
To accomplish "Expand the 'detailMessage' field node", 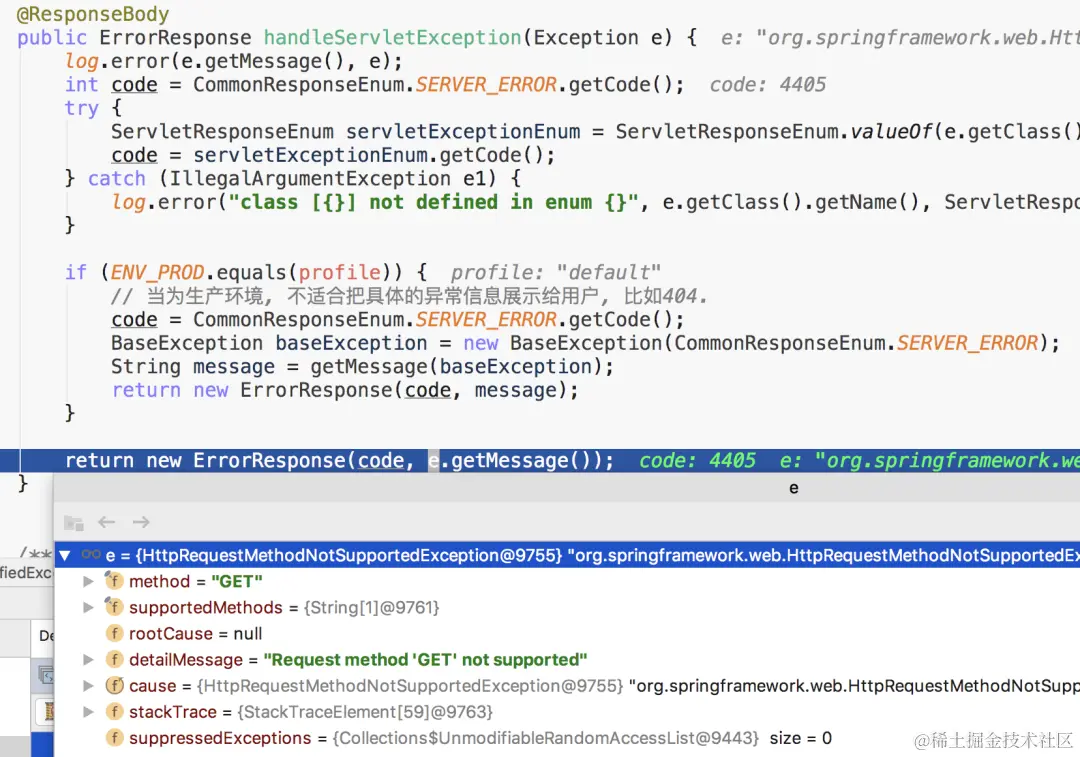I will point(87,660).
